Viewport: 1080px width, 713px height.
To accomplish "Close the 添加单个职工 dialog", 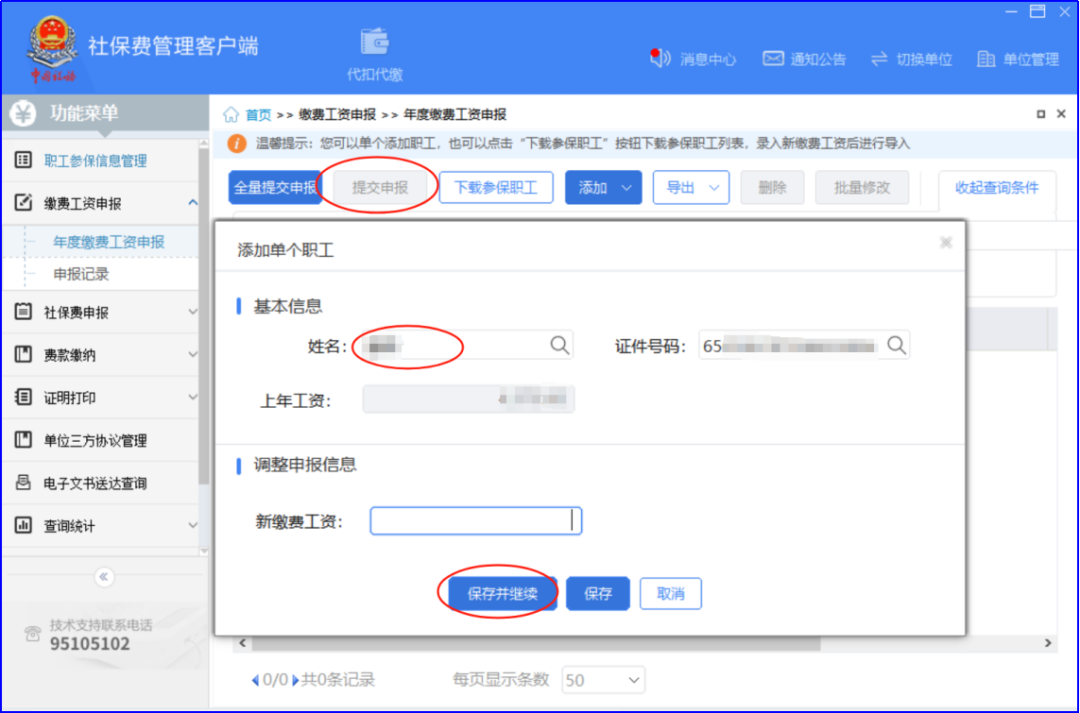I will click(946, 242).
